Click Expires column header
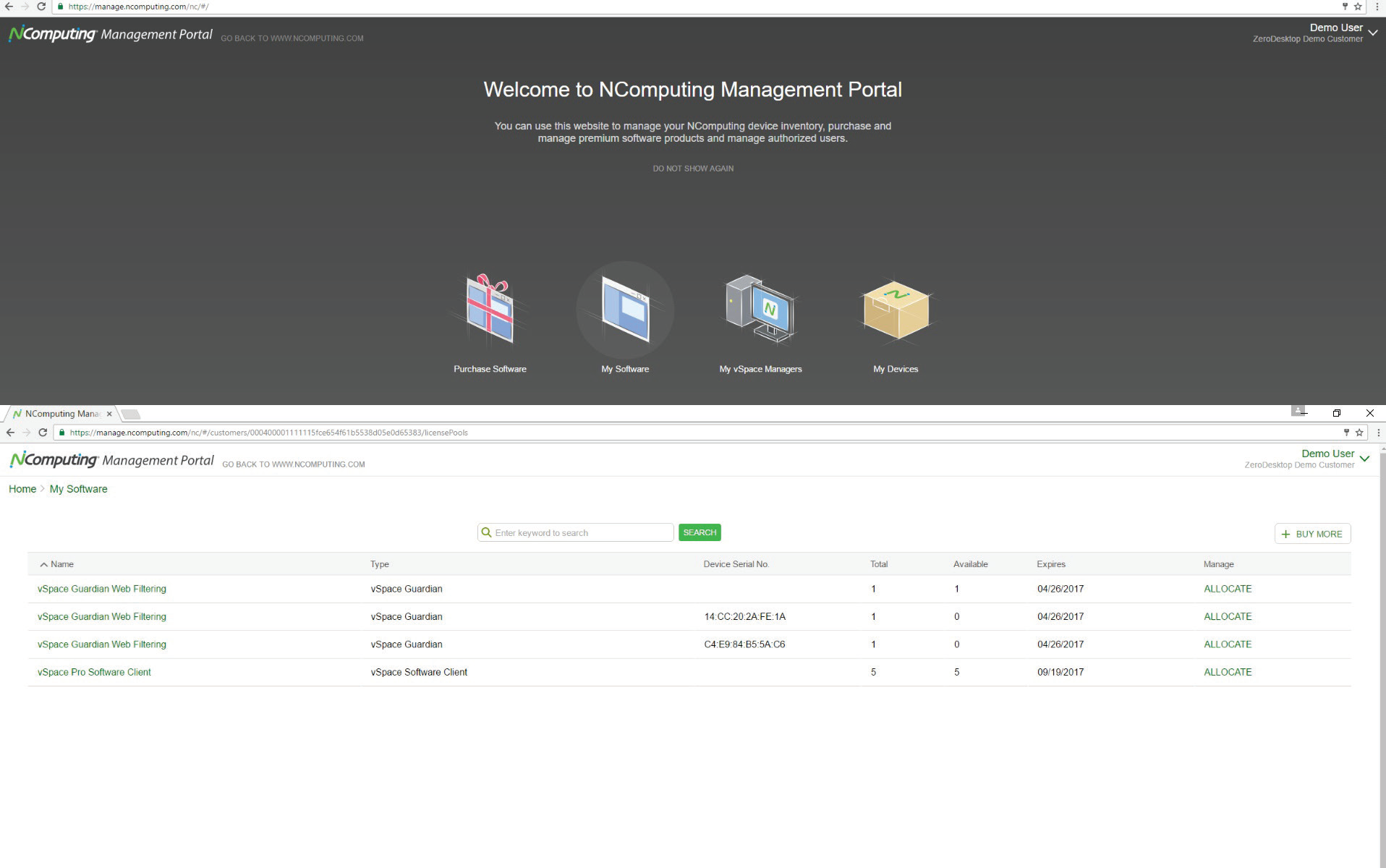The width and height of the screenshot is (1386, 868). pyautogui.click(x=1051, y=564)
